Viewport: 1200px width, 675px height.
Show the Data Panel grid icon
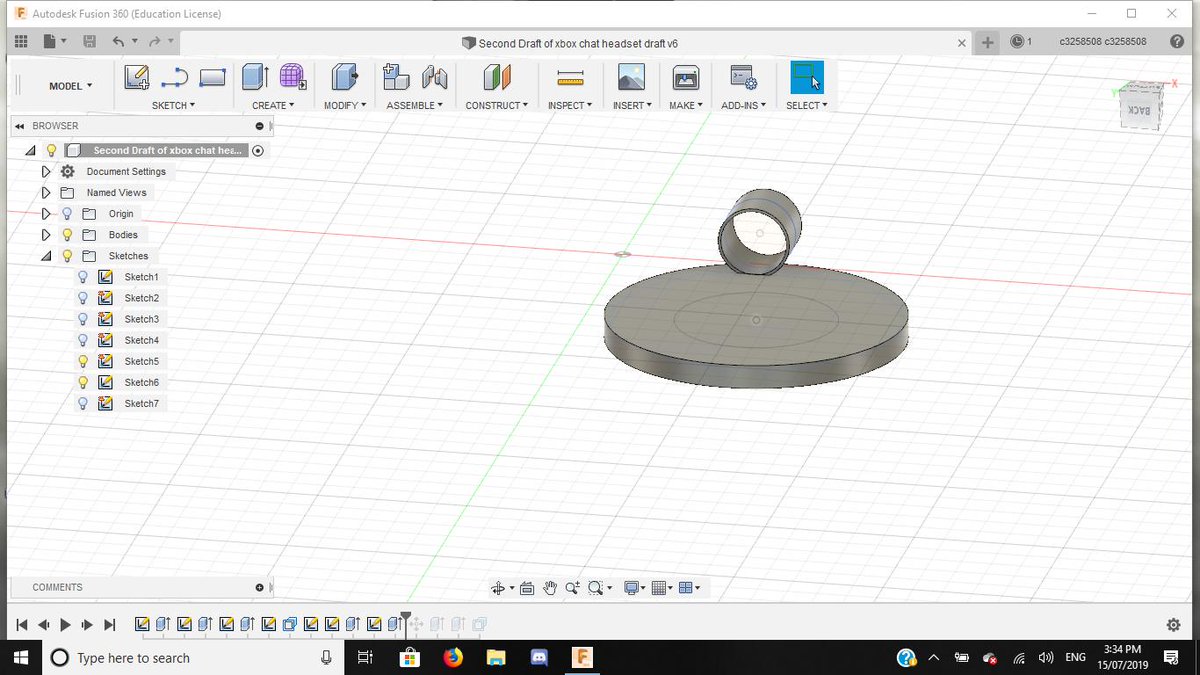(x=21, y=42)
